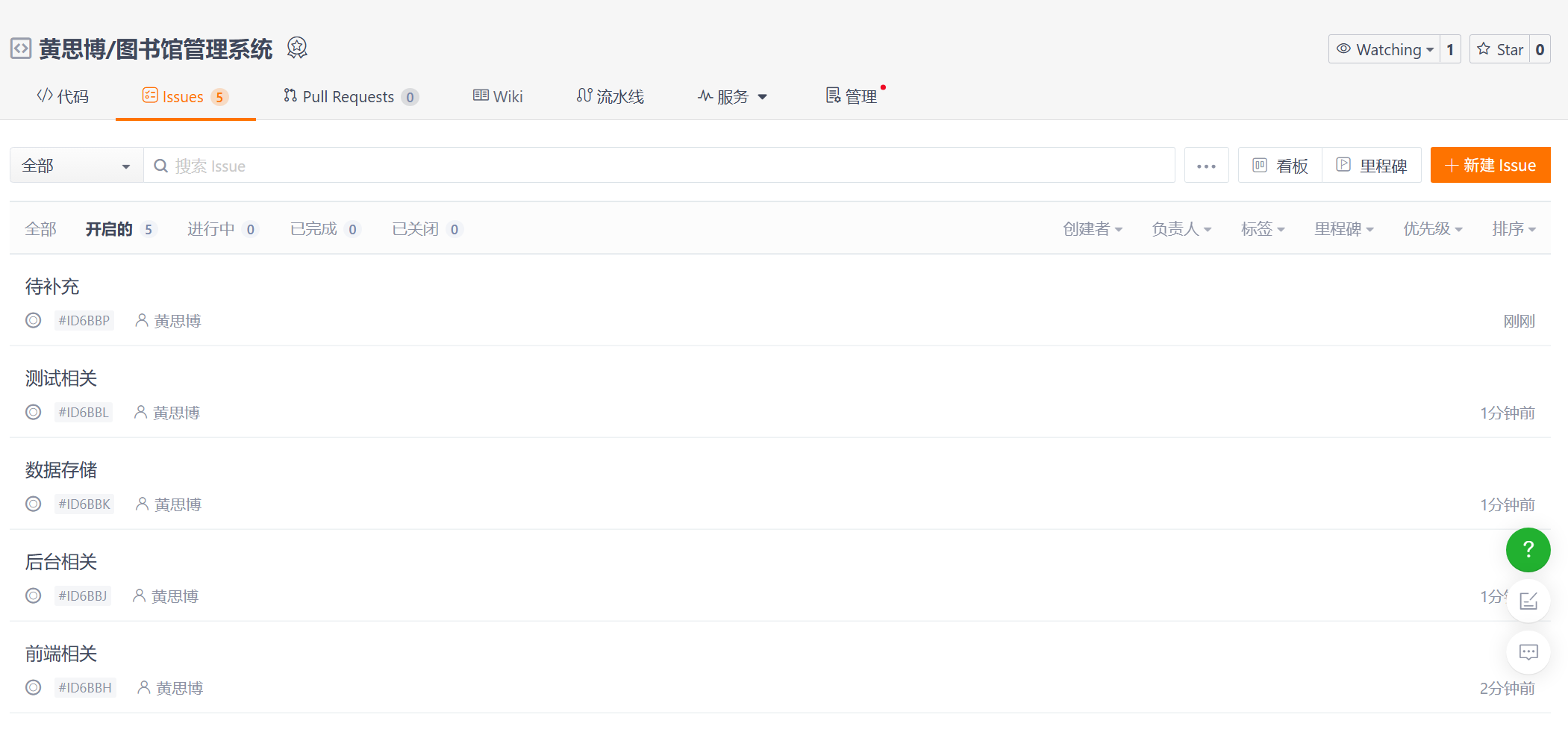This screenshot has width=1568, height=738.
Task: Expand the 服务 menu
Action: [732, 97]
